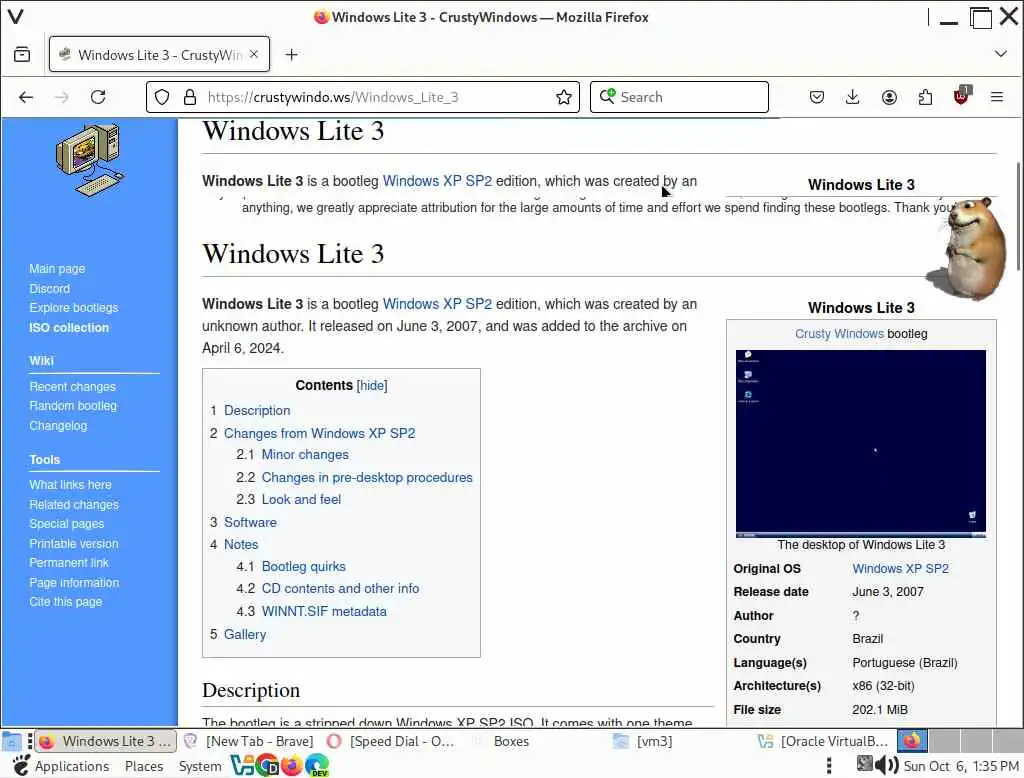Open the System menu
The image size is (1024, 778).
point(200,766)
